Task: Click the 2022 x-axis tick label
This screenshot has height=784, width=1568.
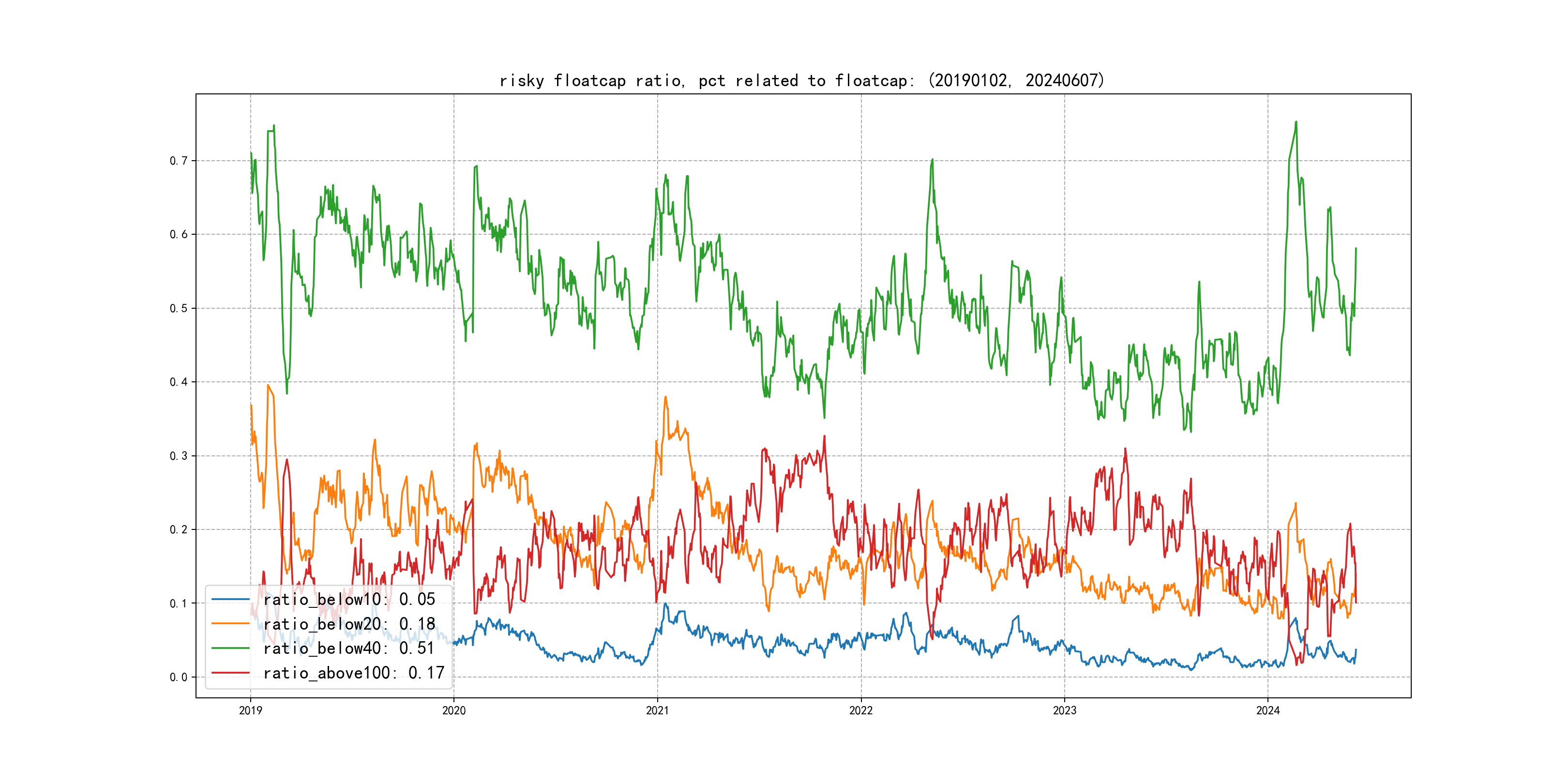Action: (x=860, y=710)
